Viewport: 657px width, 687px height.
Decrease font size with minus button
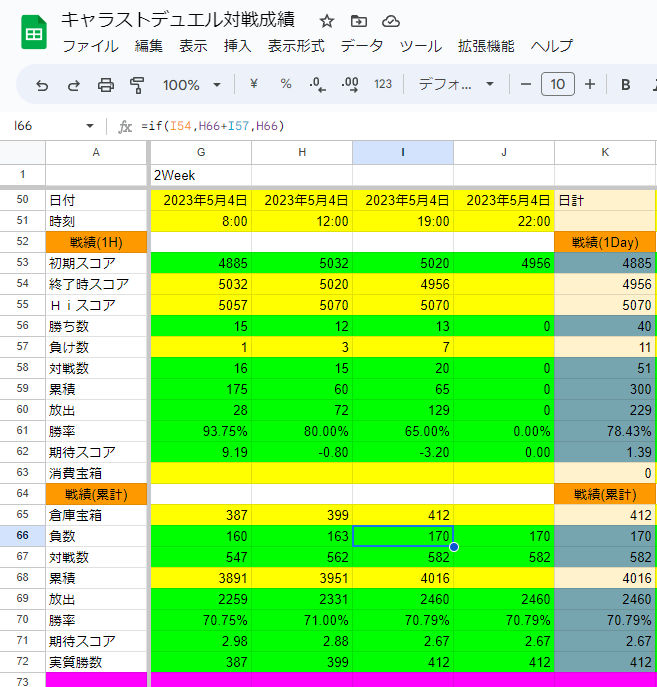[526, 85]
